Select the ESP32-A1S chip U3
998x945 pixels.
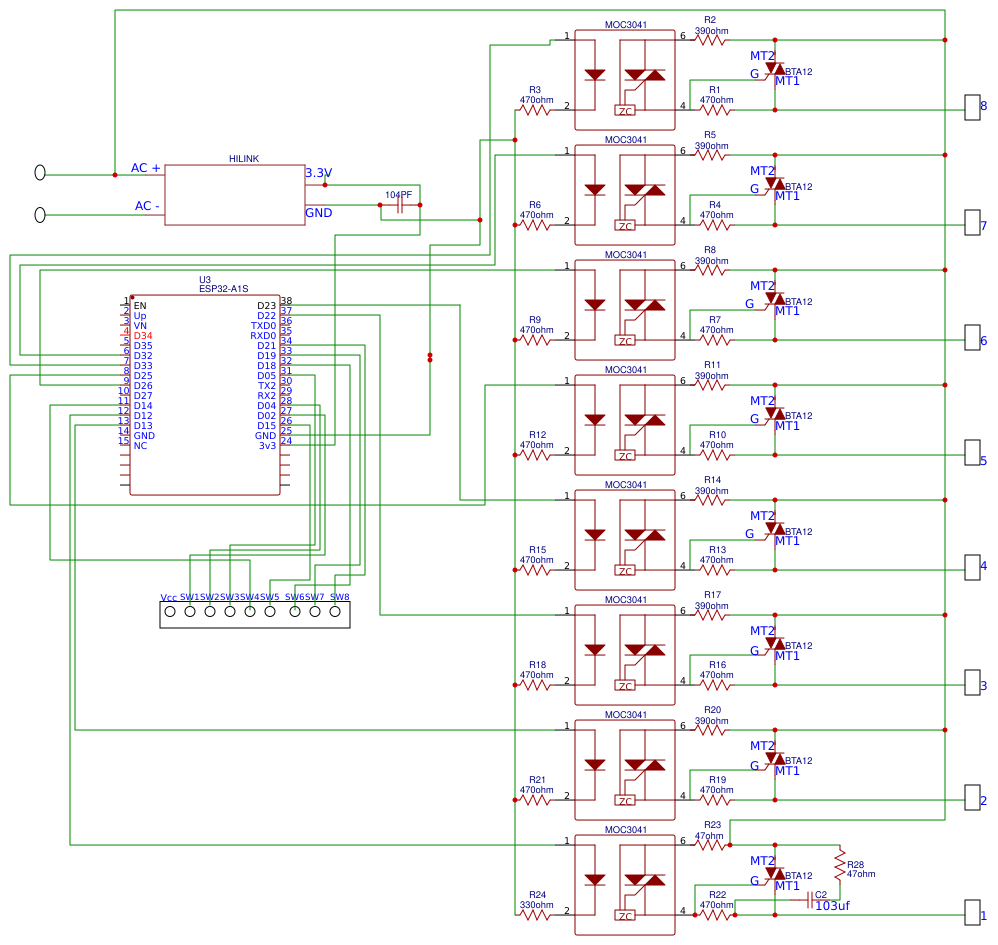coord(205,395)
